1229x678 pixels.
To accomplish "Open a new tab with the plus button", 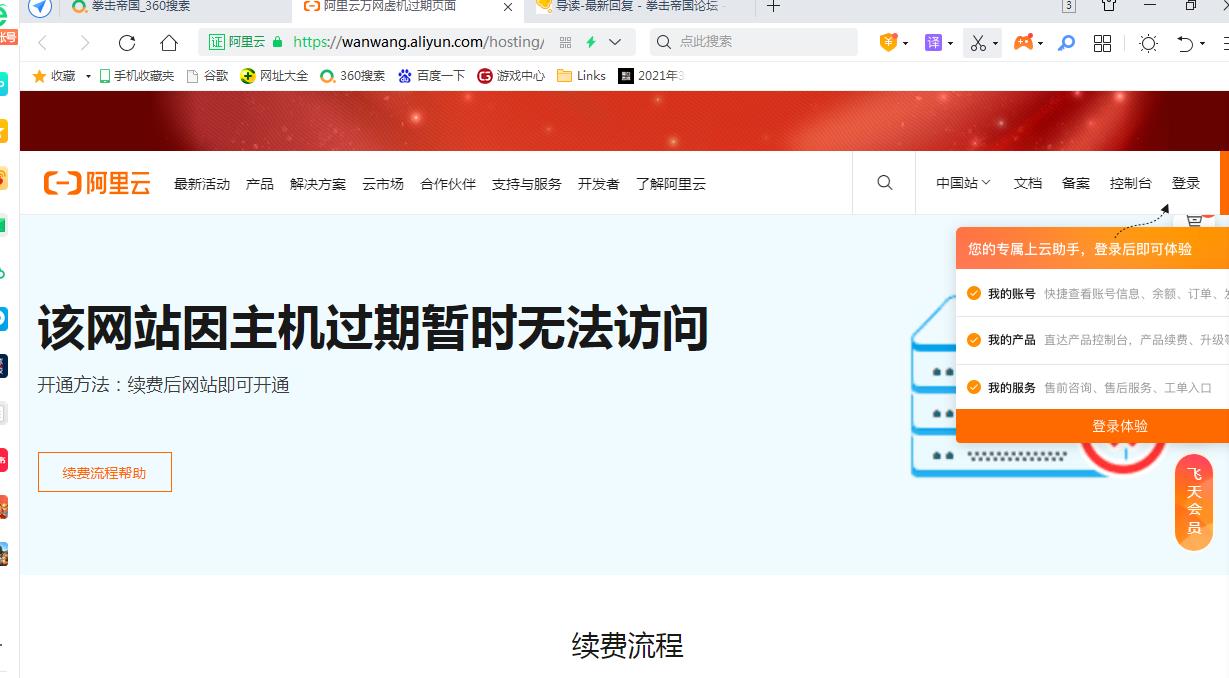I will point(773,6).
